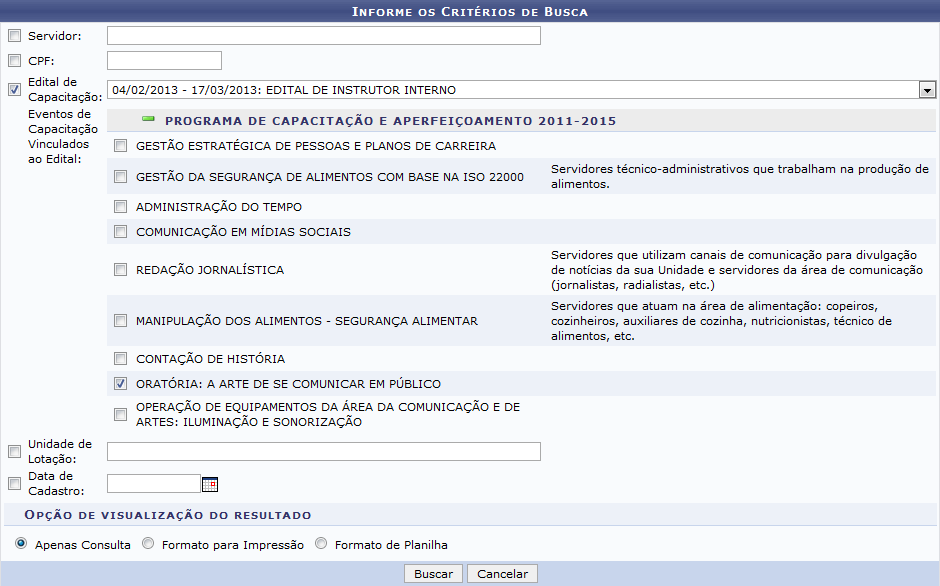The width and height of the screenshot is (940, 586).
Task: Check Gestão Estratégica de Pessoas event
Action: coord(120,146)
